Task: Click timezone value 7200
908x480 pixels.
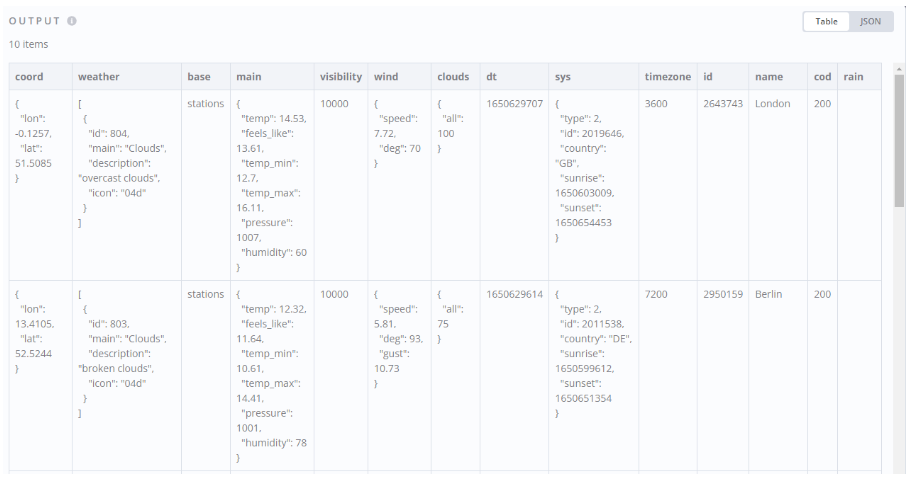Action: (656, 294)
